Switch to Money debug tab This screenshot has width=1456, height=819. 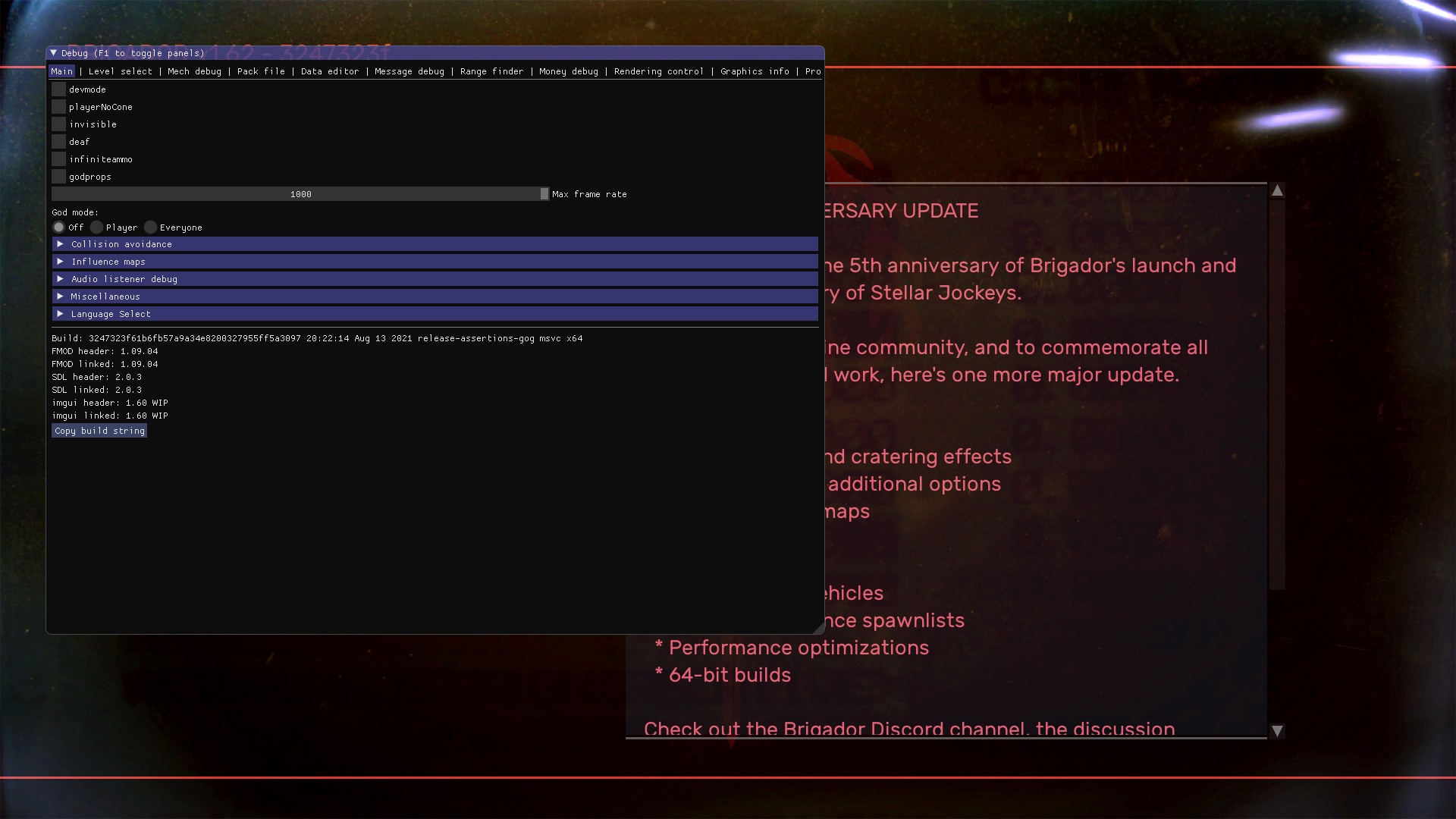pos(569,71)
